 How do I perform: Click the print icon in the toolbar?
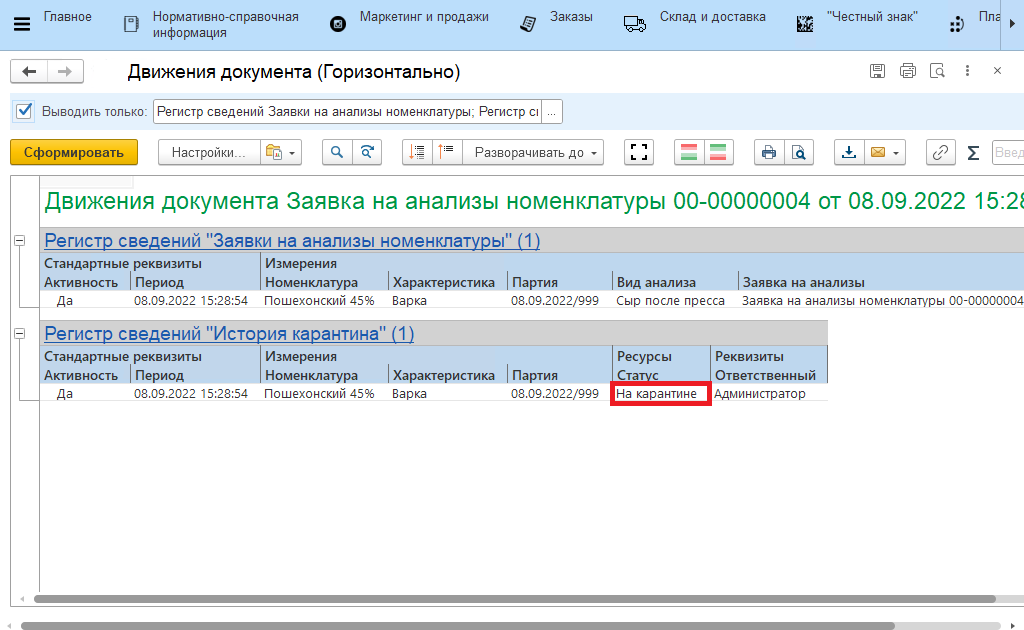[x=768, y=152]
